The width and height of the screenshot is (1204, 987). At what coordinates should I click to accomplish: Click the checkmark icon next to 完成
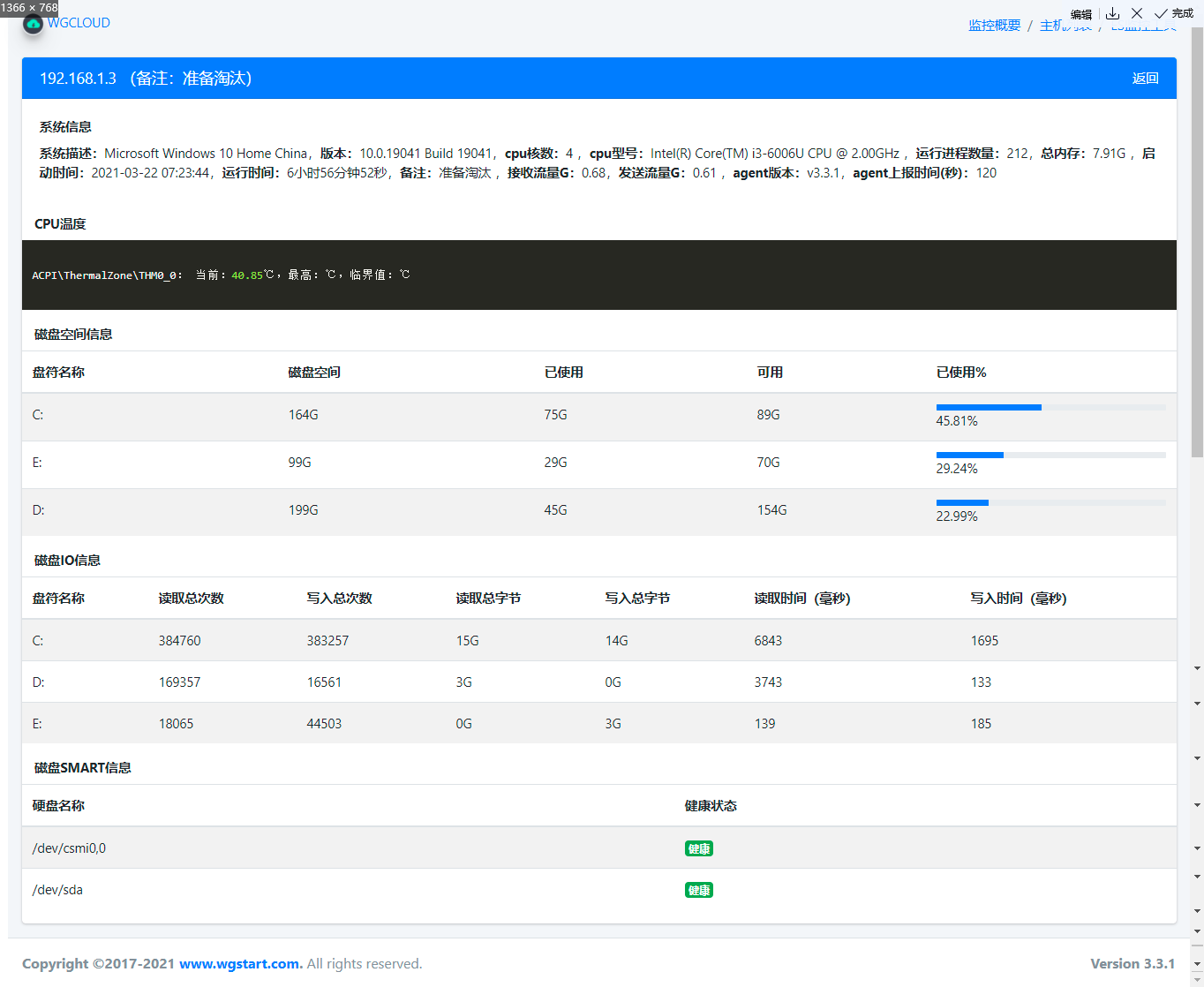[x=1161, y=13]
